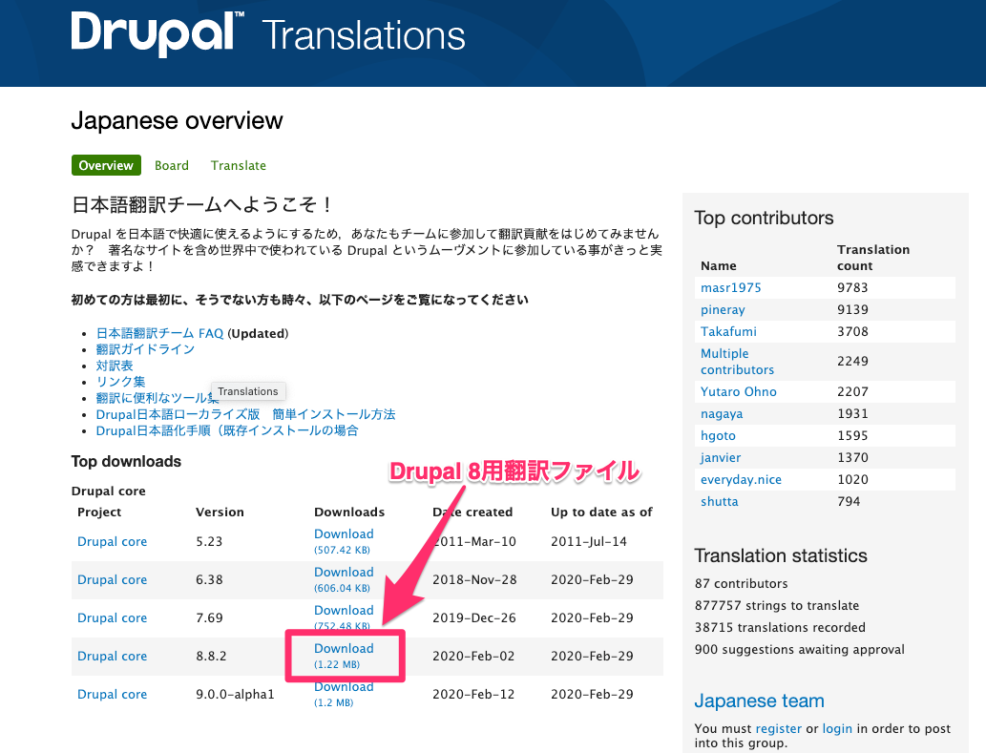Open the Japanese team heading link

(759, 701)
